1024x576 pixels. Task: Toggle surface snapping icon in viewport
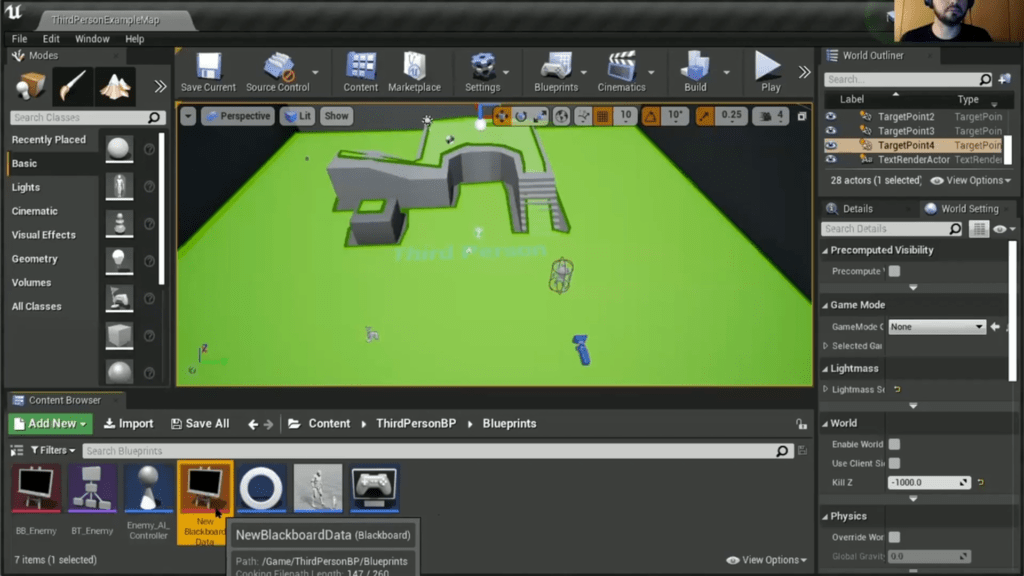tap(583, 116)
